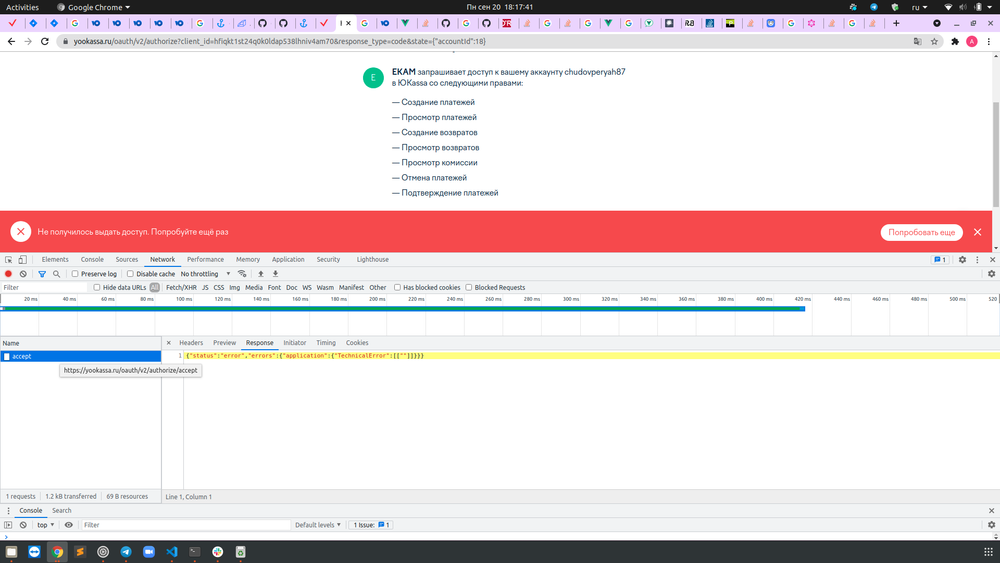1000x563 pixels.
Task: Filter requests by Fetch/XHR
Action: coord(181,288)
